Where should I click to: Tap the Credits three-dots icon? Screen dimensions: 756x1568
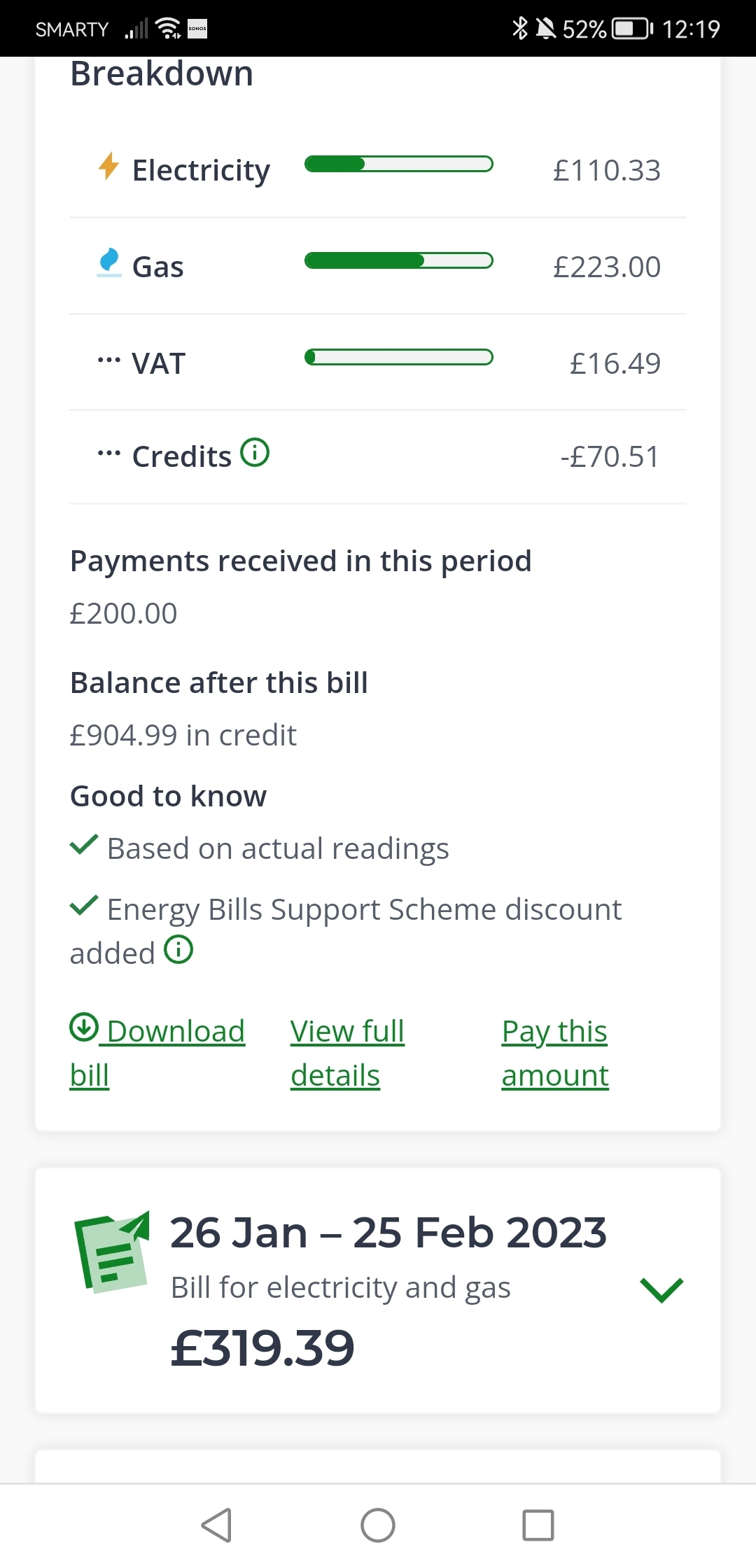coord(108,454)
